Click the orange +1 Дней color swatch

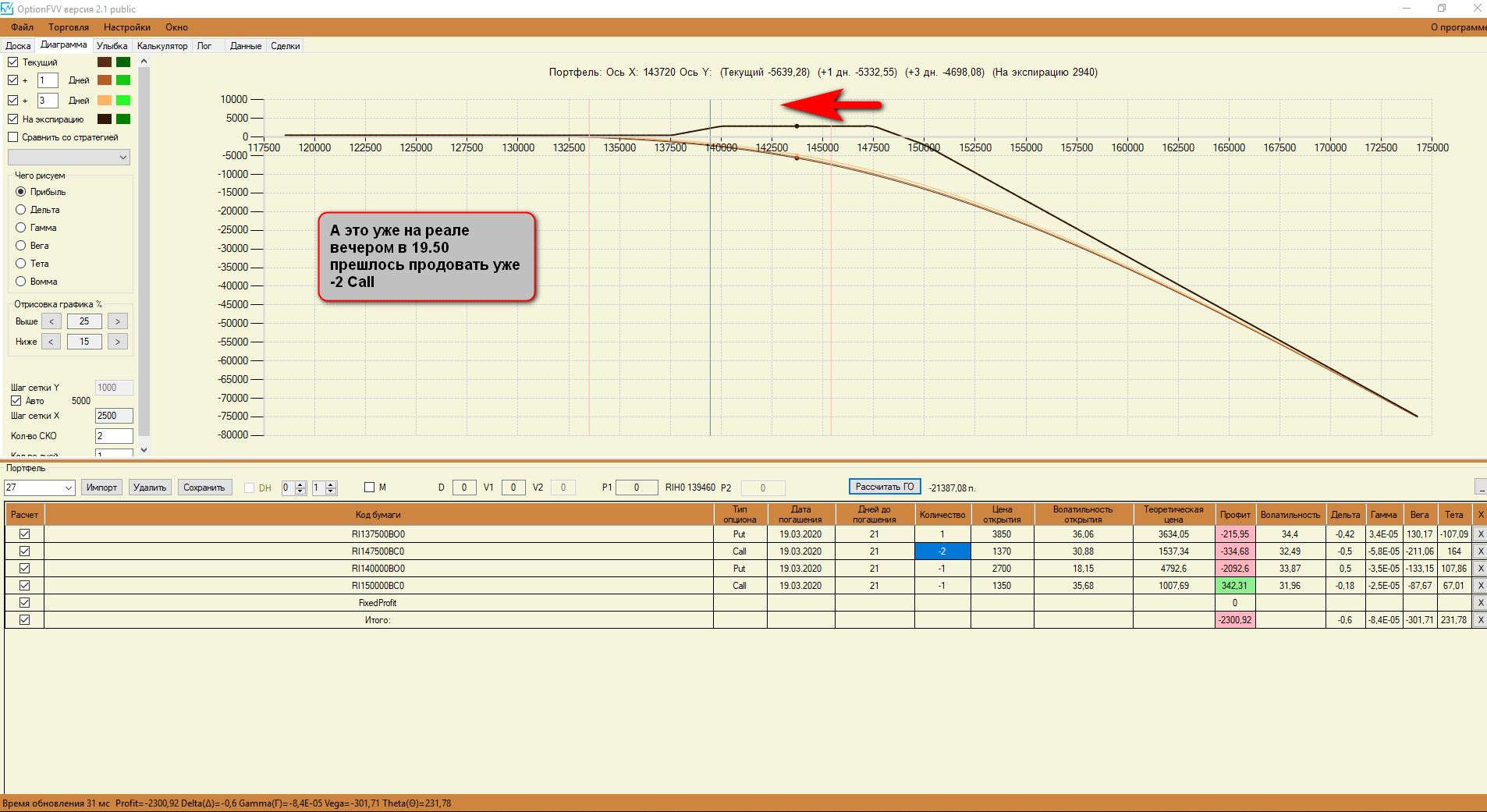click(x=105, y=80)
